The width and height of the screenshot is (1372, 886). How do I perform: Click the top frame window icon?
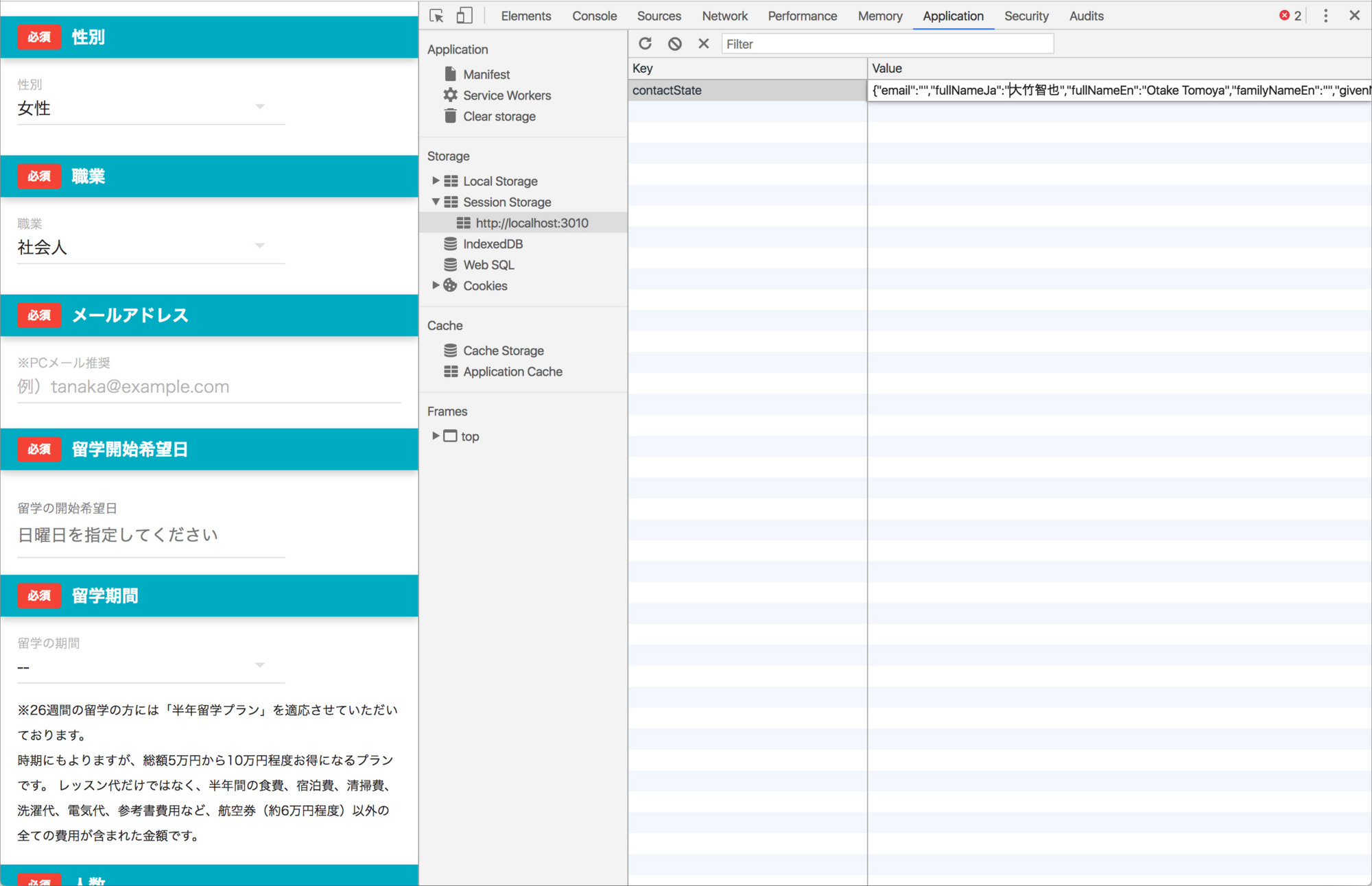(x=450, y=436)
